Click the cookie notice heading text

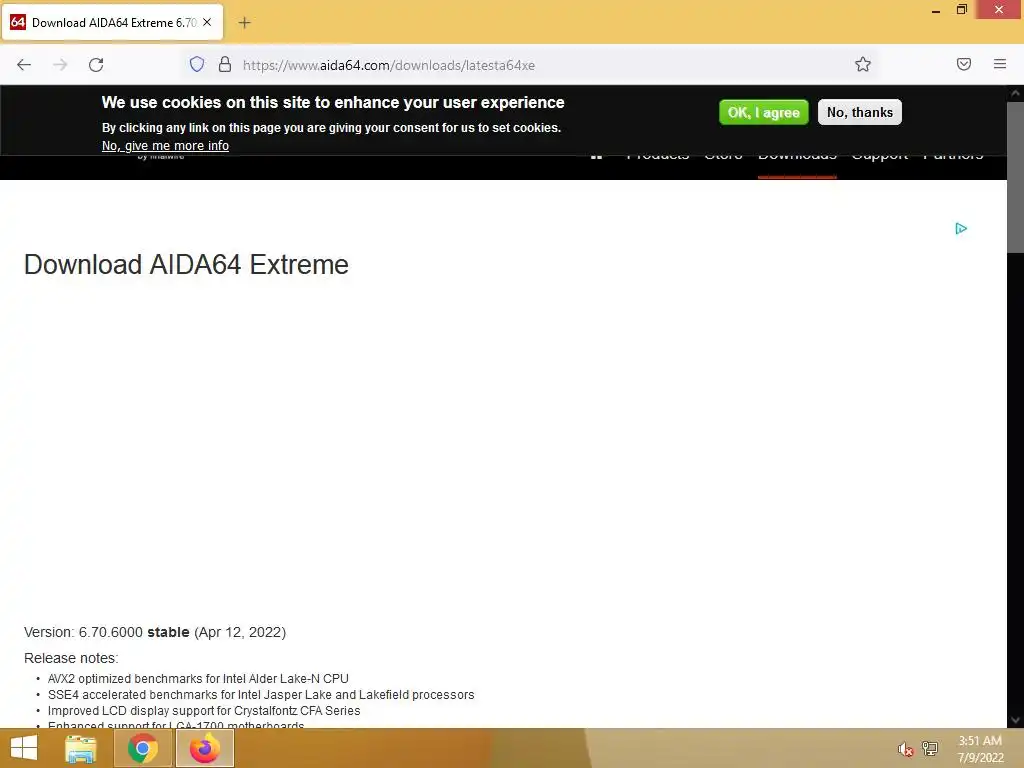pyautogui.click(x=333, y=103)
